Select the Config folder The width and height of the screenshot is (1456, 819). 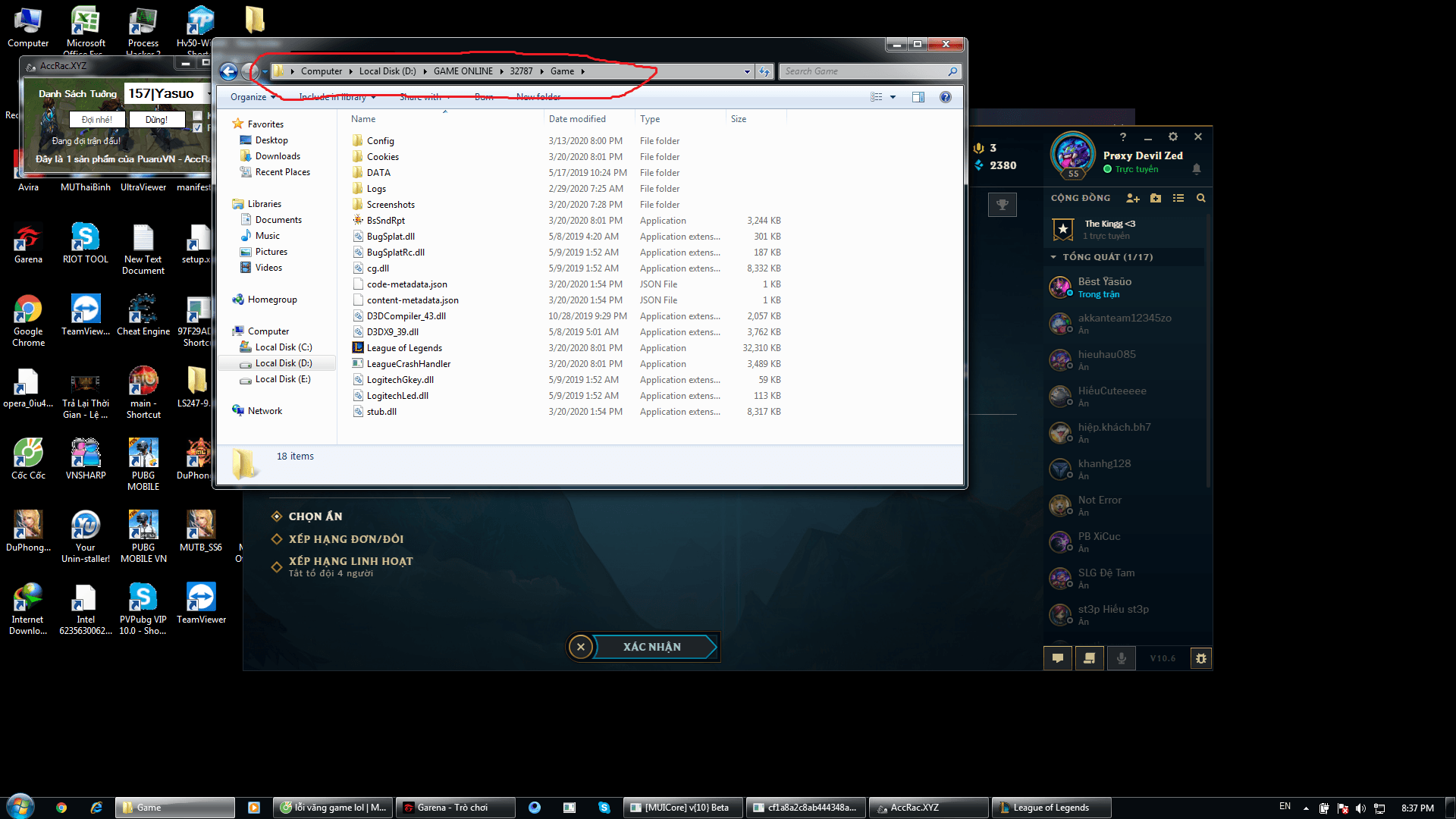pyautogui.click(x=380, y=141)
